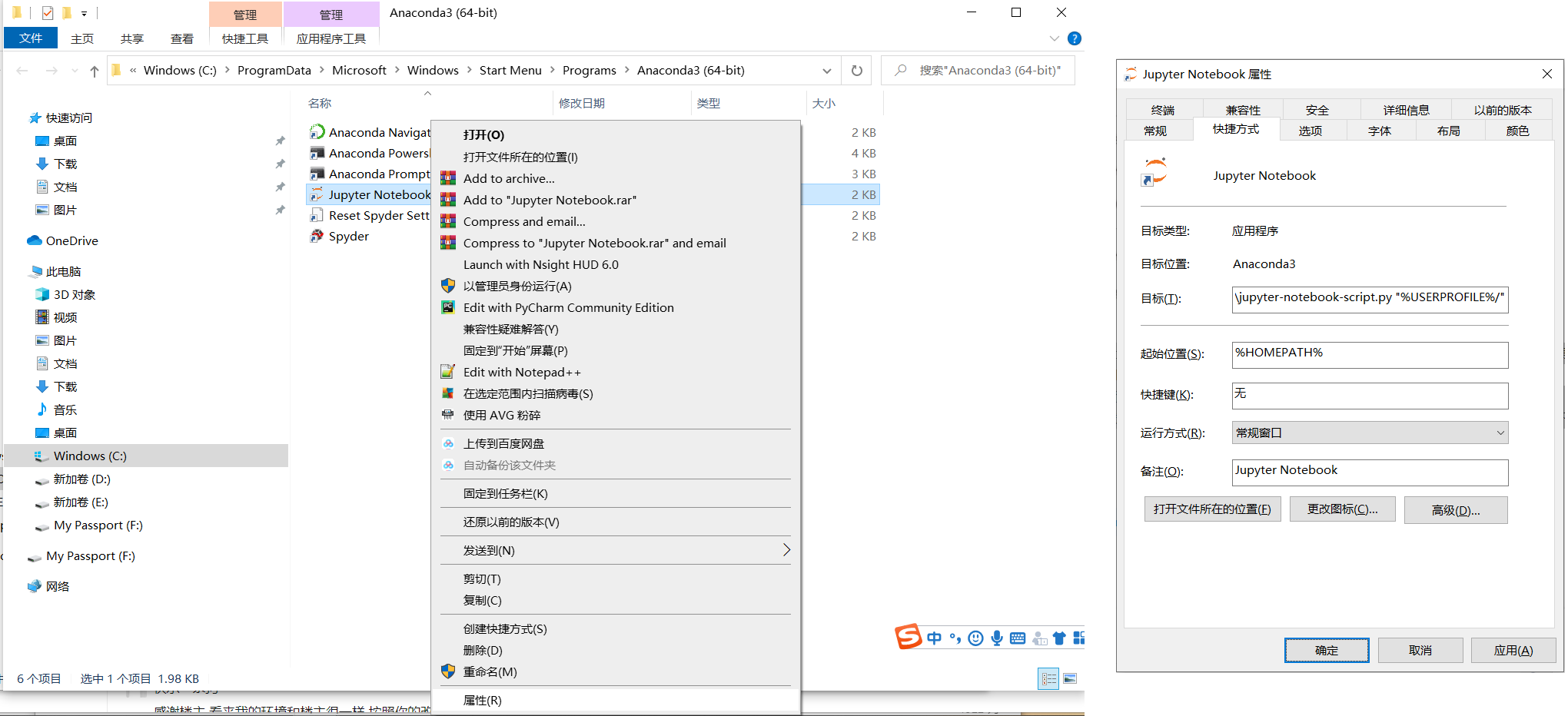Open recent locations dropdown arrow
Screen dimensions: 1568x716
[75, 71]
